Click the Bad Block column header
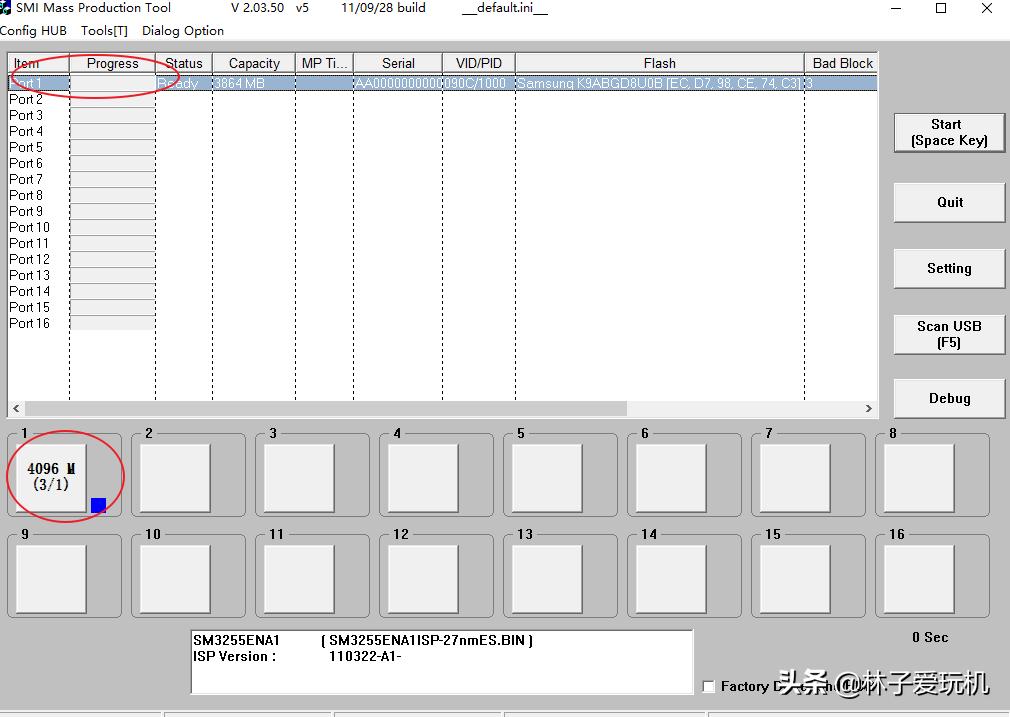The image size is (1010, 717). click(x=841, y=63)
